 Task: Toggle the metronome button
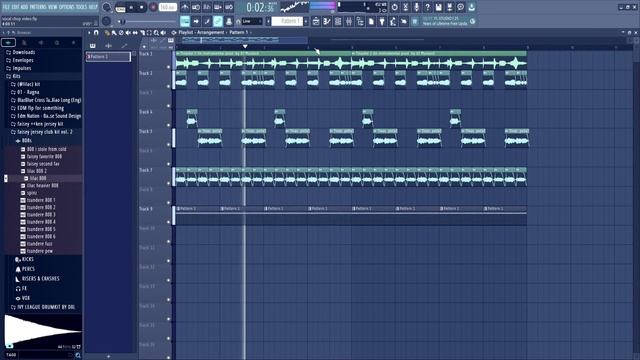click(185, 7)
